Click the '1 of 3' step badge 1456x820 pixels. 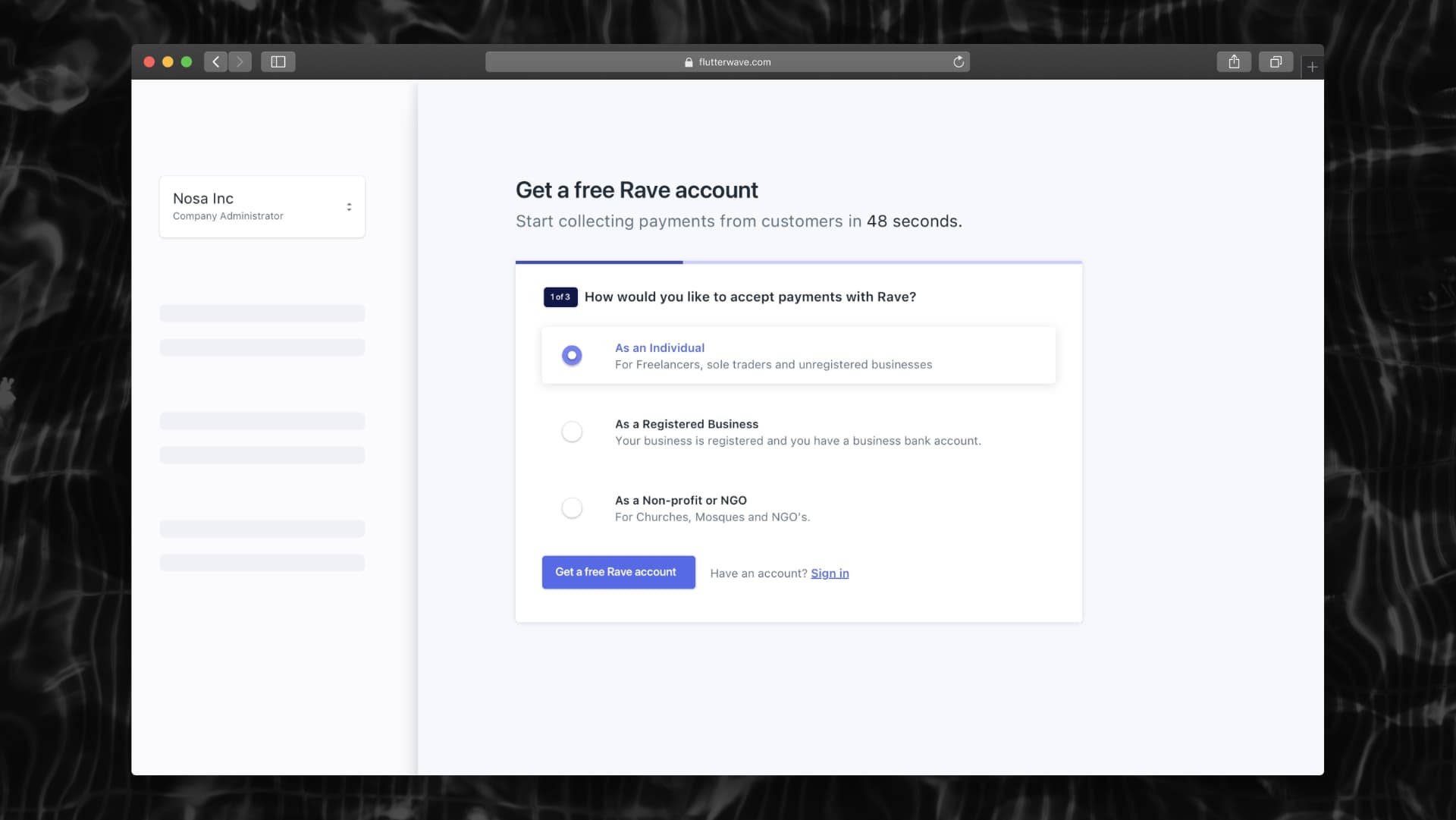(560, 297)
